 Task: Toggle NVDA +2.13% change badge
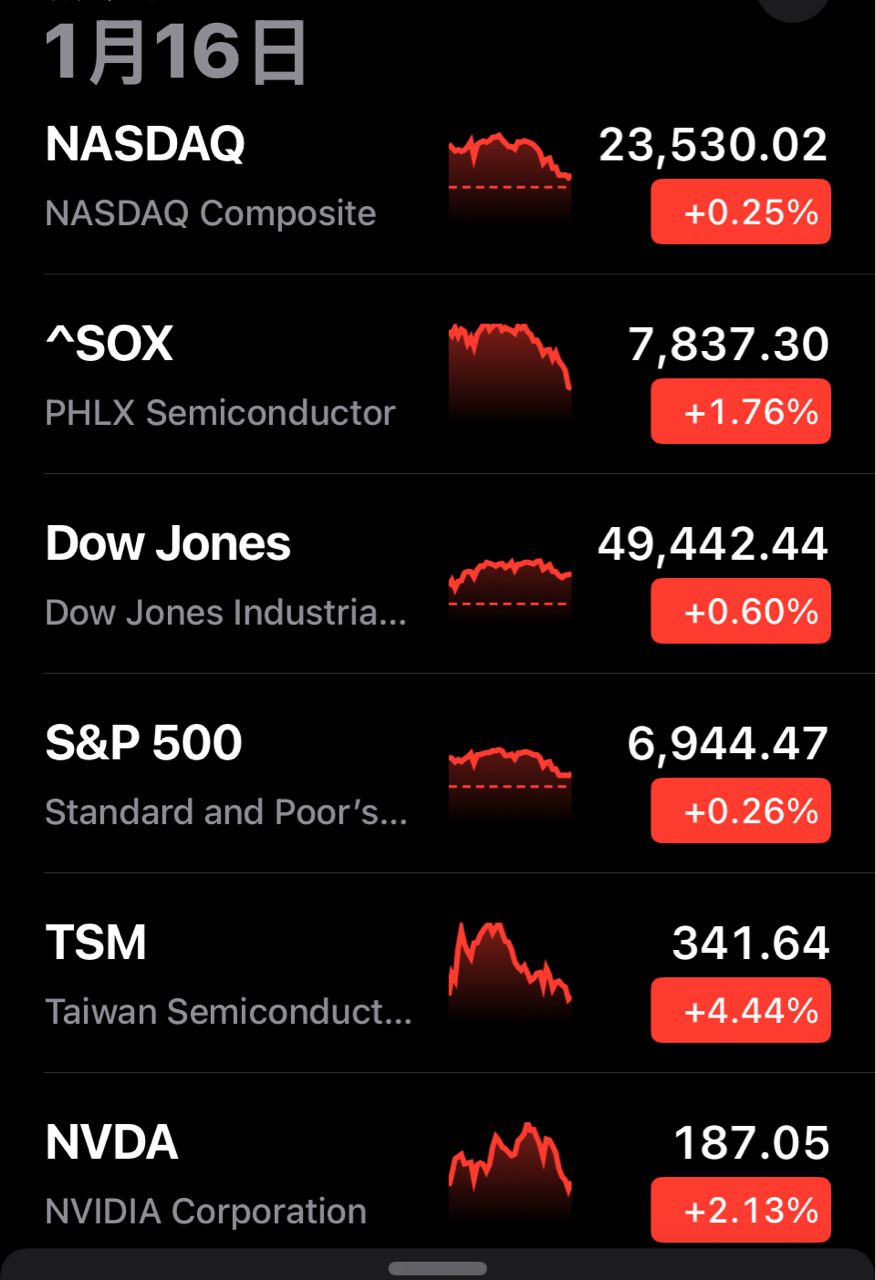point(740,1211)
